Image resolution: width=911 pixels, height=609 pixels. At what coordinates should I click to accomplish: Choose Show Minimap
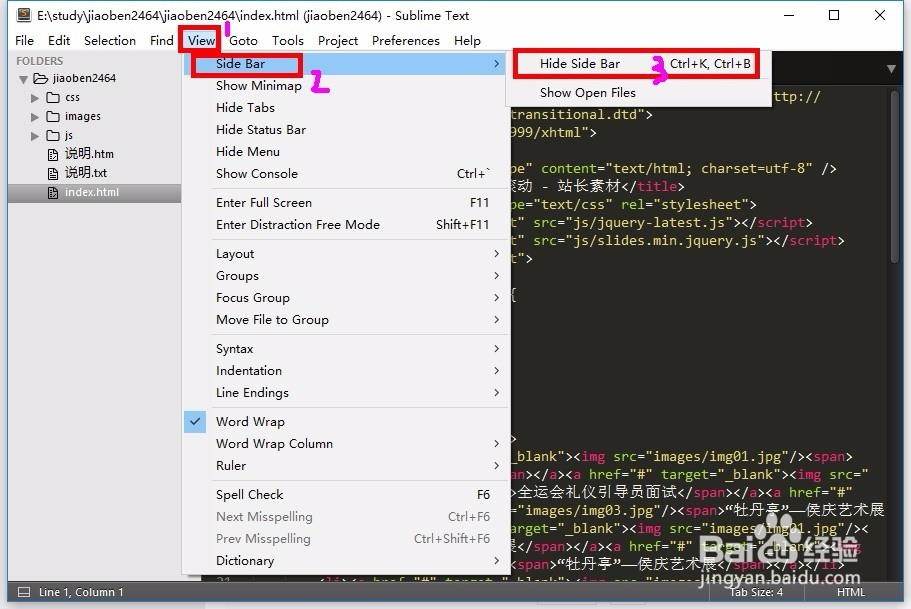[347, 86]
